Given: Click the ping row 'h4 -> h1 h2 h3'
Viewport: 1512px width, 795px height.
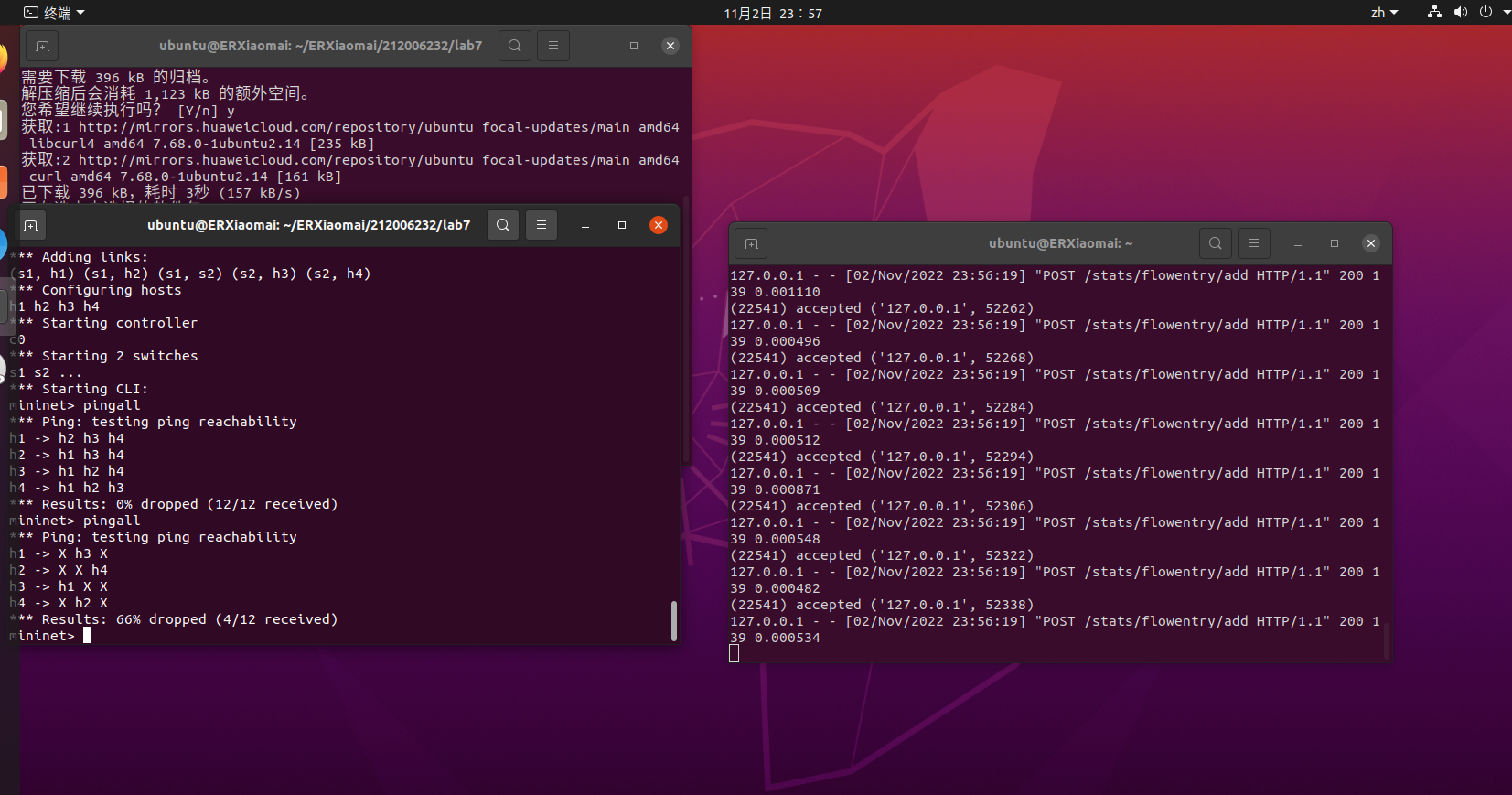Looking at the screenshot, I should point(67,488).
